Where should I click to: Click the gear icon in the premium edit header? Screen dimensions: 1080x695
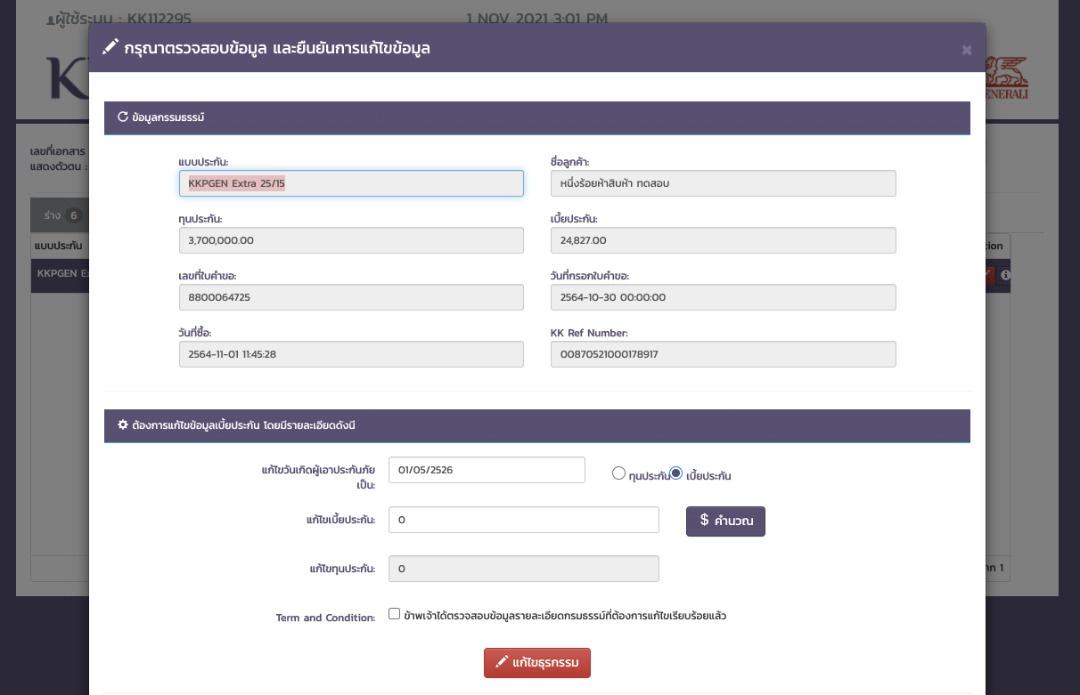click(x=122, y=426)
